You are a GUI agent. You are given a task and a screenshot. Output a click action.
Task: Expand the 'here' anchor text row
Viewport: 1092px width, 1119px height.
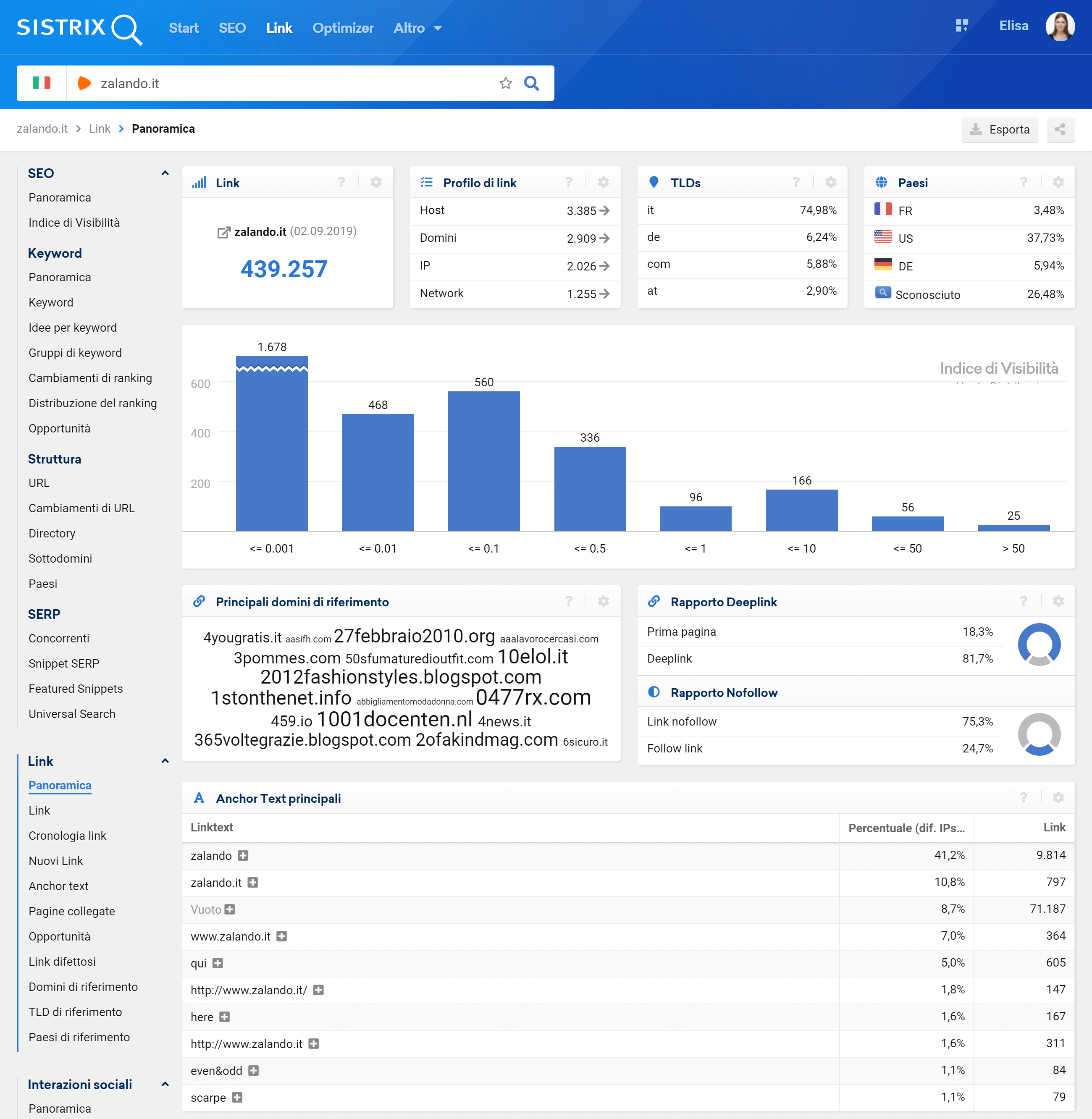[x=224, y=1017]
